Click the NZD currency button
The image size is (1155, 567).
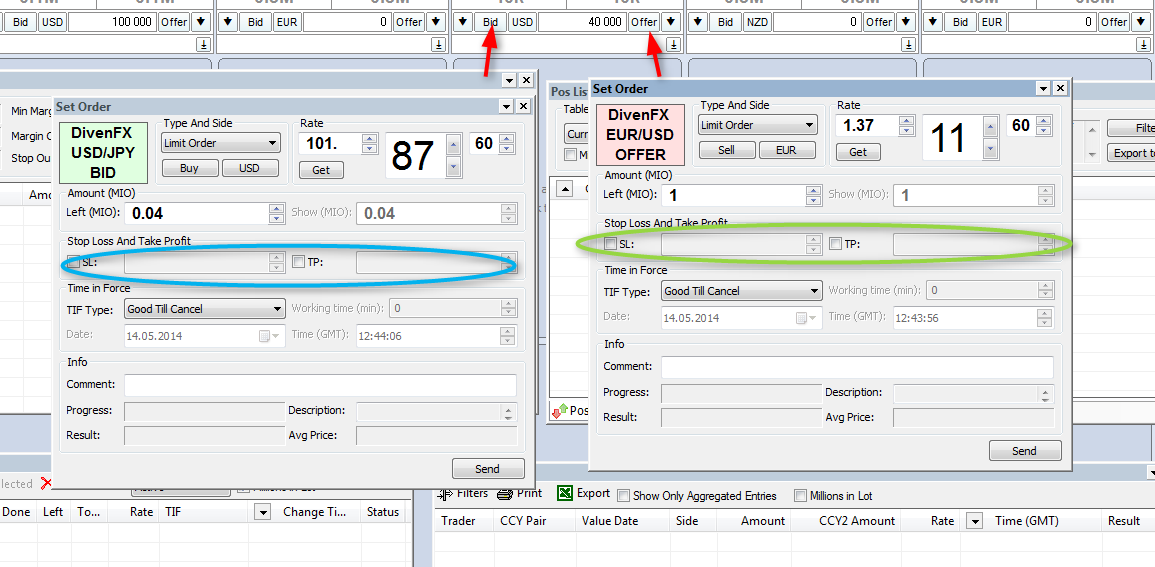756,22
